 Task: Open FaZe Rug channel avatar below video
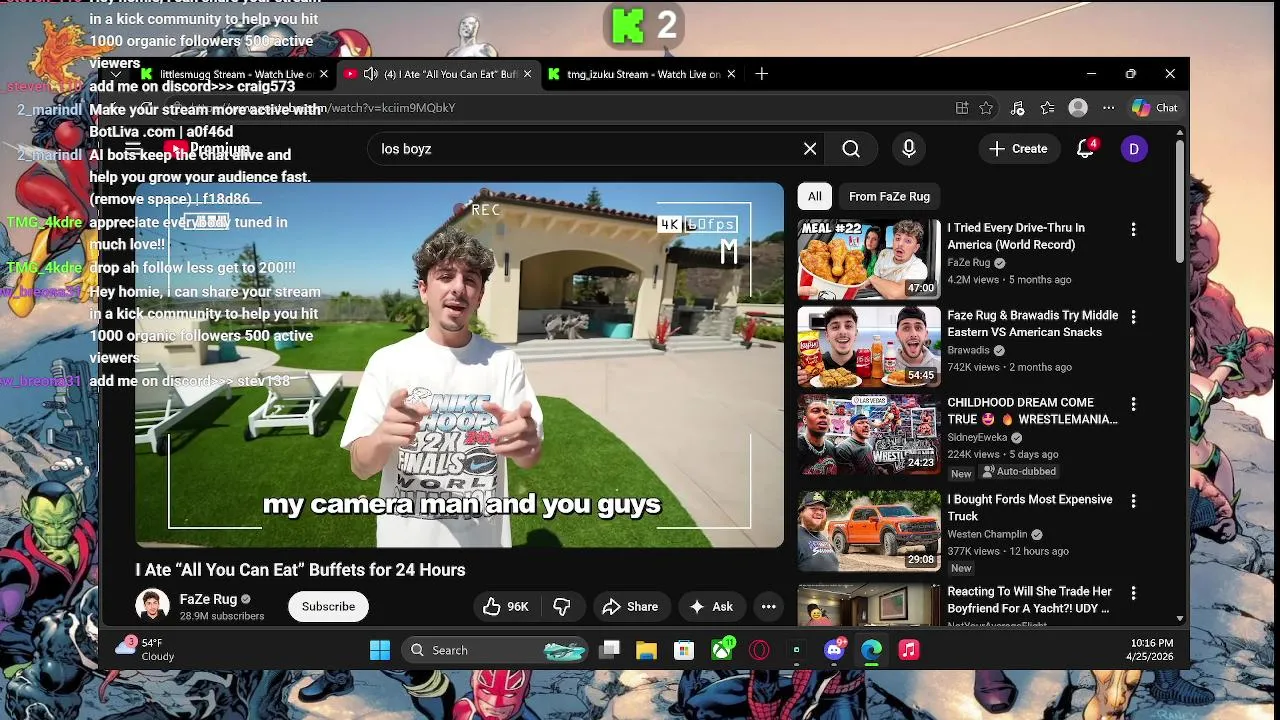pyautogui.click(x=152, y=606)
